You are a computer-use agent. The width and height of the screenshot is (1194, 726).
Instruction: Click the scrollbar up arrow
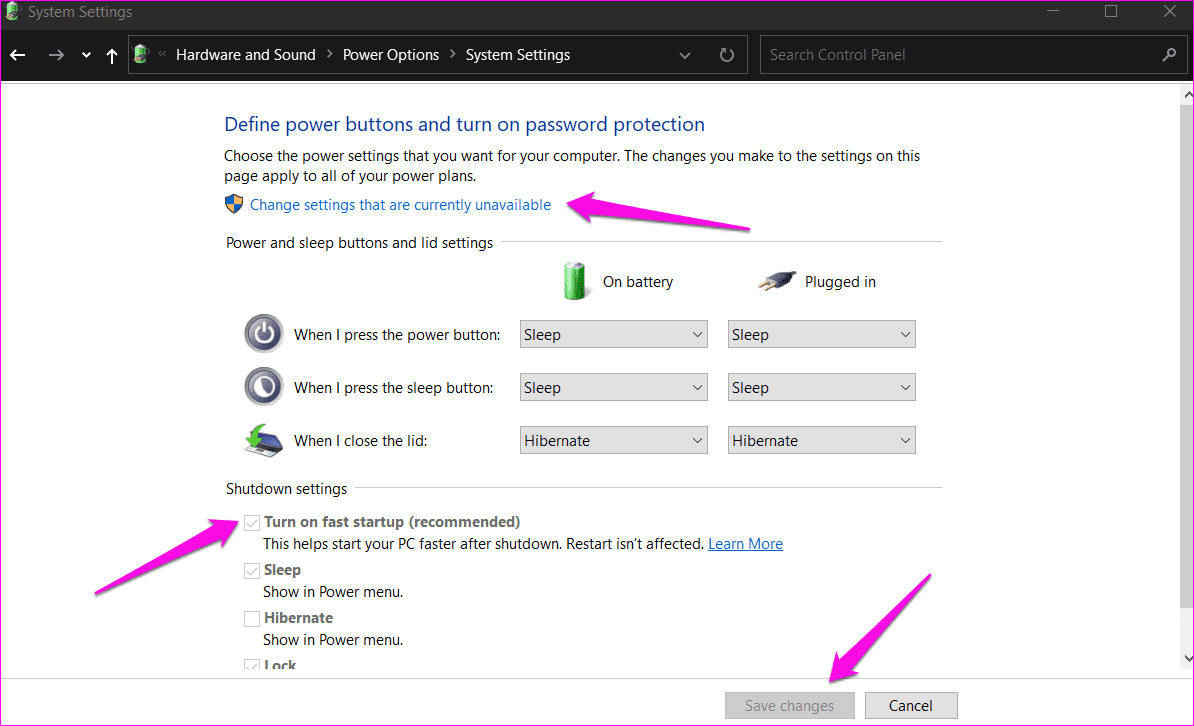pos(1187,95)
